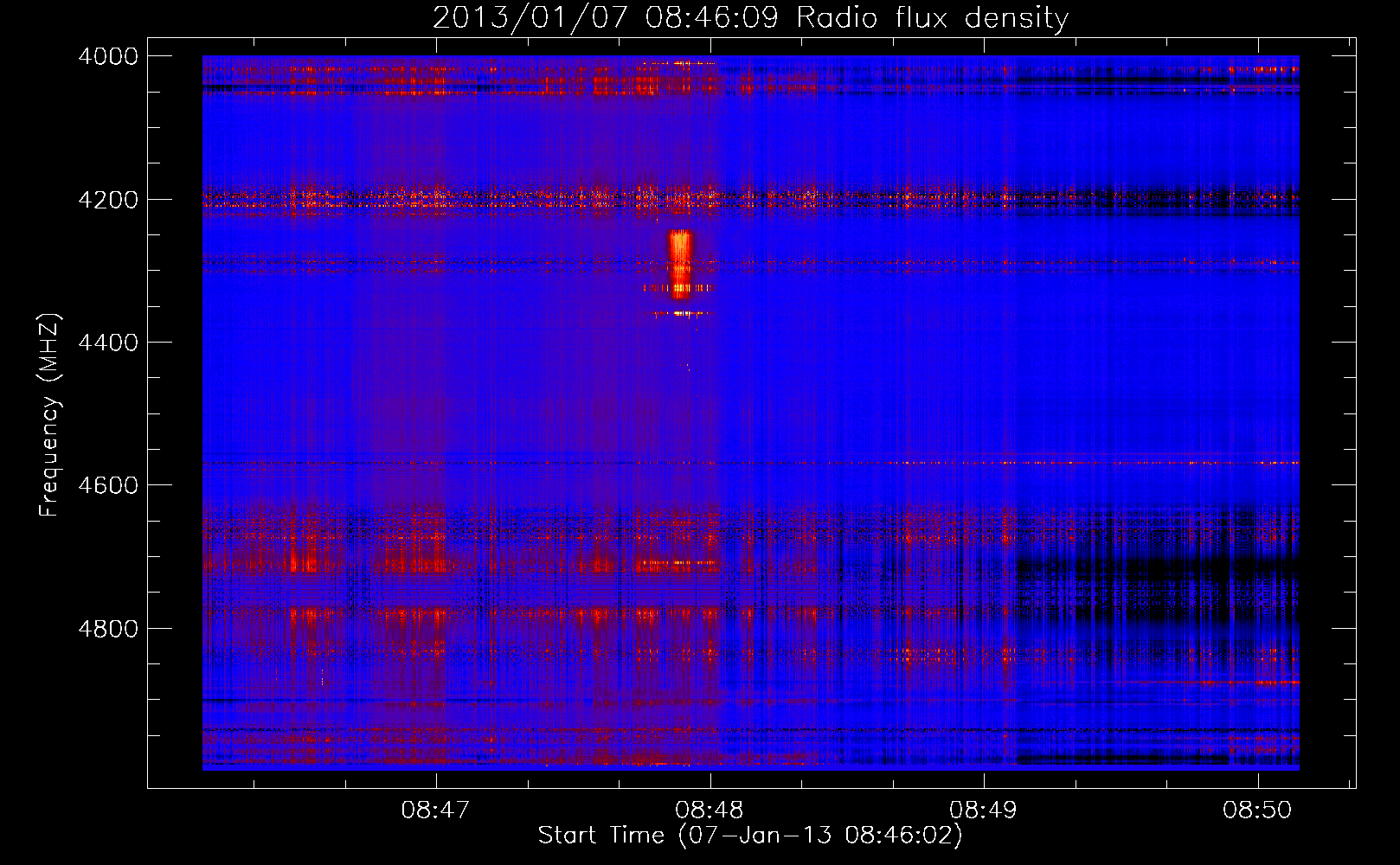Click the 4800 frequency tick label
This screenshot has height=865, width=1400.
[108, 628]
